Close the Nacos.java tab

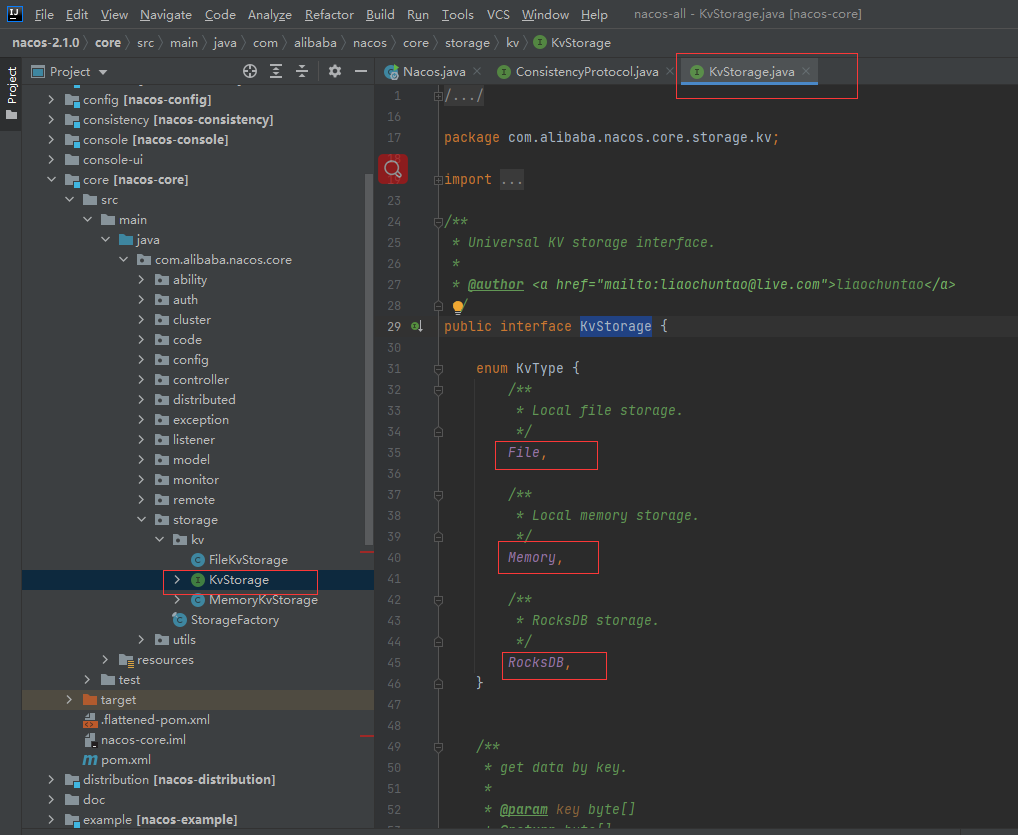point(477,71)
